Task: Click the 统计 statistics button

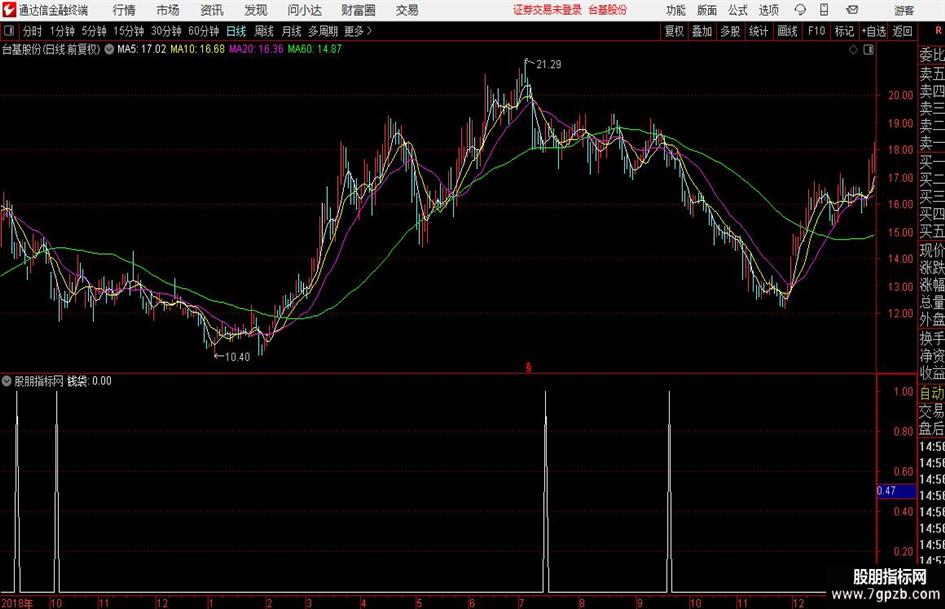Action: (758, 31)
